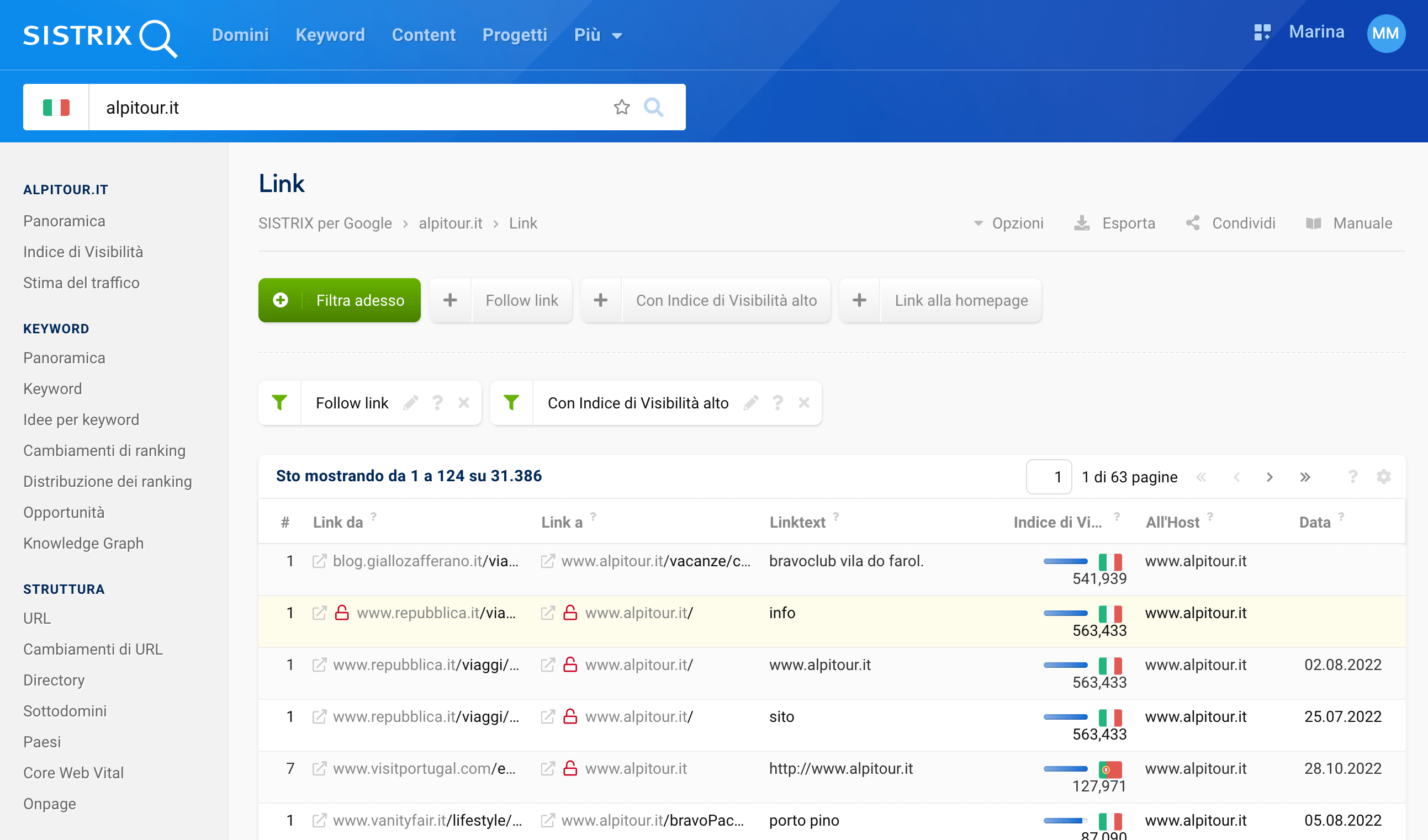The image size is (1428, 840).
Task: Open Knowledge Graph in sidebar
Action: 83,543
